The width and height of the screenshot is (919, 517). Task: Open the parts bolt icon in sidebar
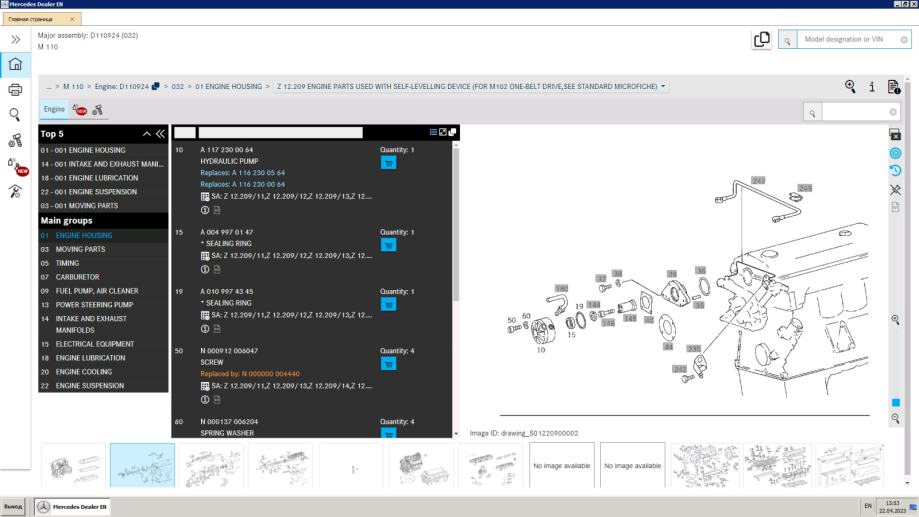click(x=15, y=140)
